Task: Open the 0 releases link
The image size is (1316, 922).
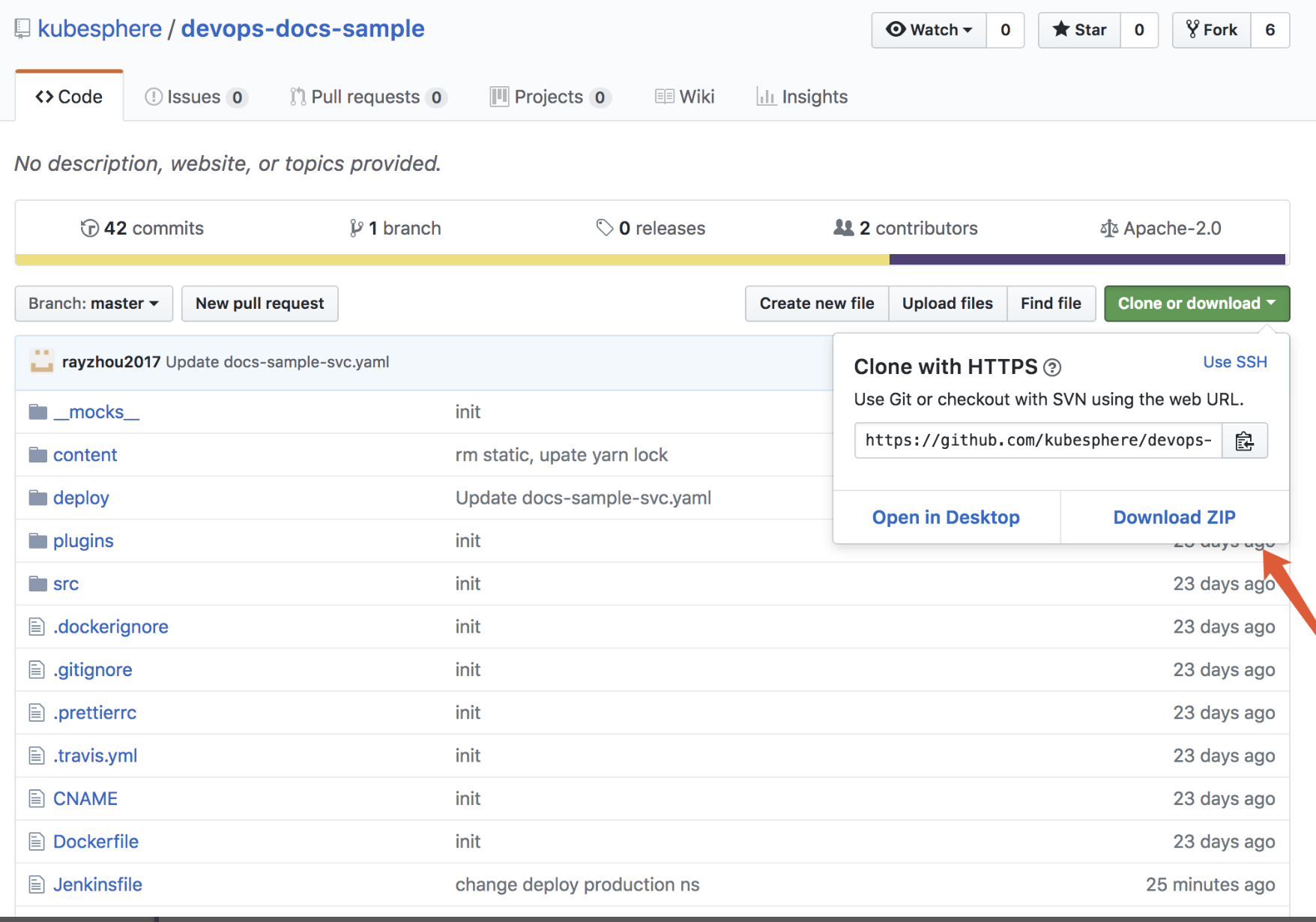Action: pos(651,228)
